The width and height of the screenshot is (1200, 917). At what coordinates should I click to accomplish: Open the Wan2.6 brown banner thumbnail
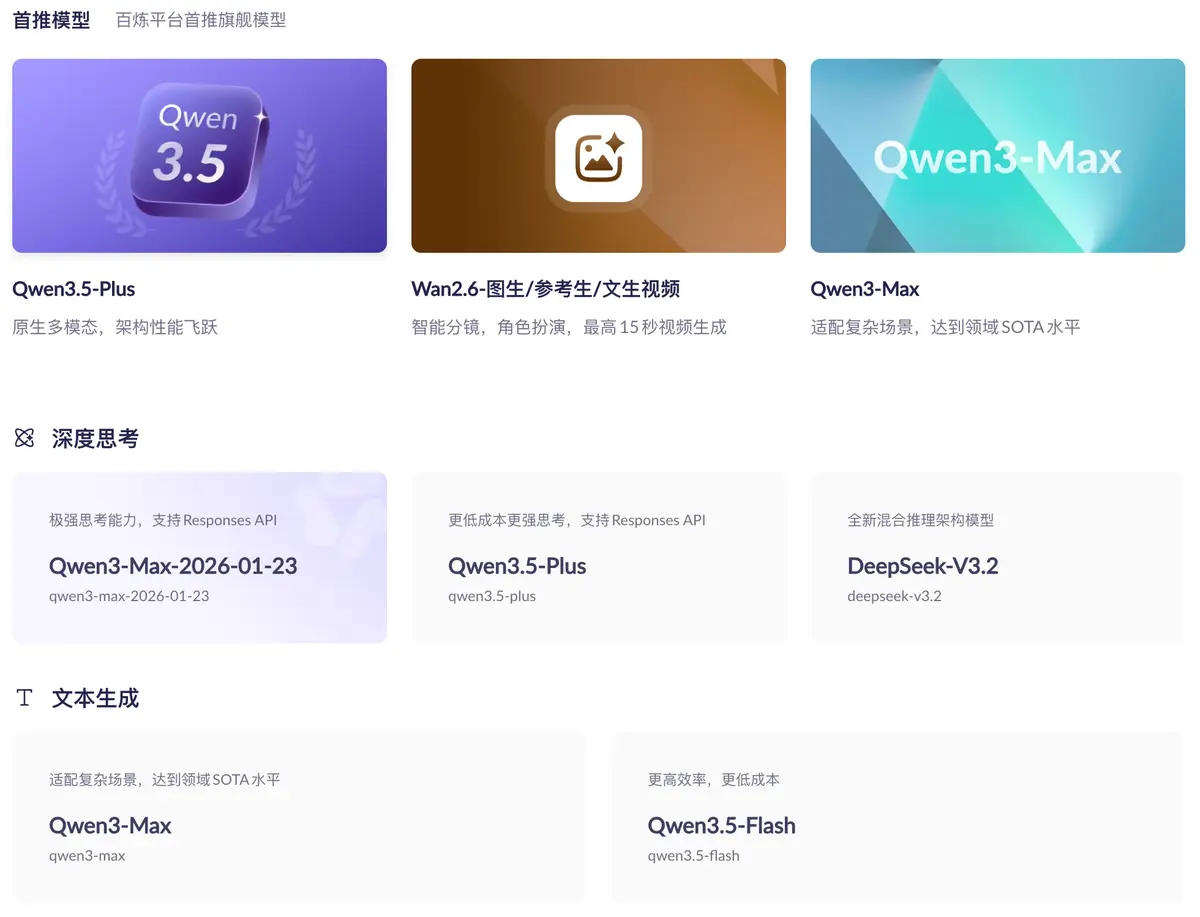pyautogui.click(x=598, y=155)
